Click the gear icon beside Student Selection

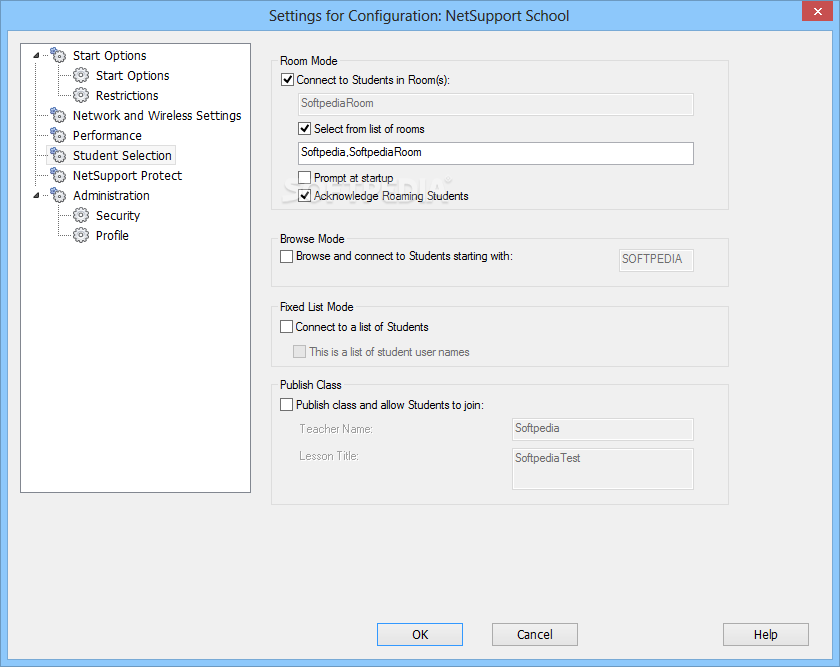58,155
